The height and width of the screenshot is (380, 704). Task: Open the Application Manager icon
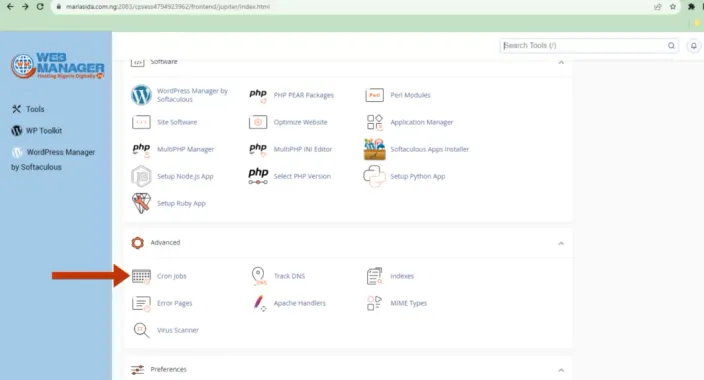374,122
